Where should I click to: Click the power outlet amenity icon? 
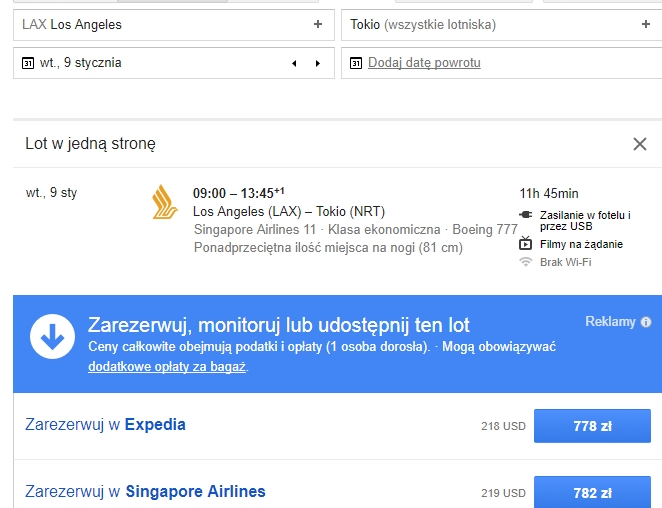tap(526, 215)
